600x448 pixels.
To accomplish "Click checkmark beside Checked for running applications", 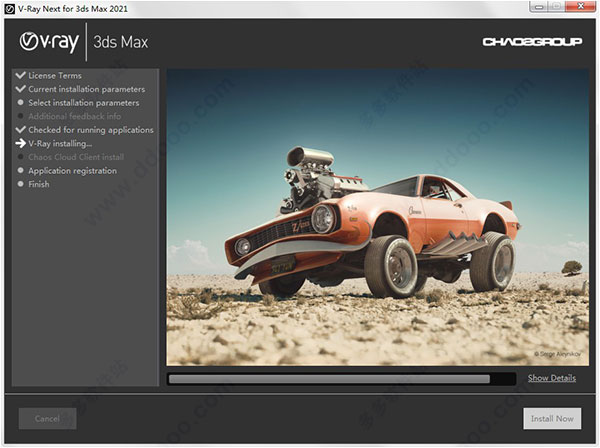I will (21, 129).
